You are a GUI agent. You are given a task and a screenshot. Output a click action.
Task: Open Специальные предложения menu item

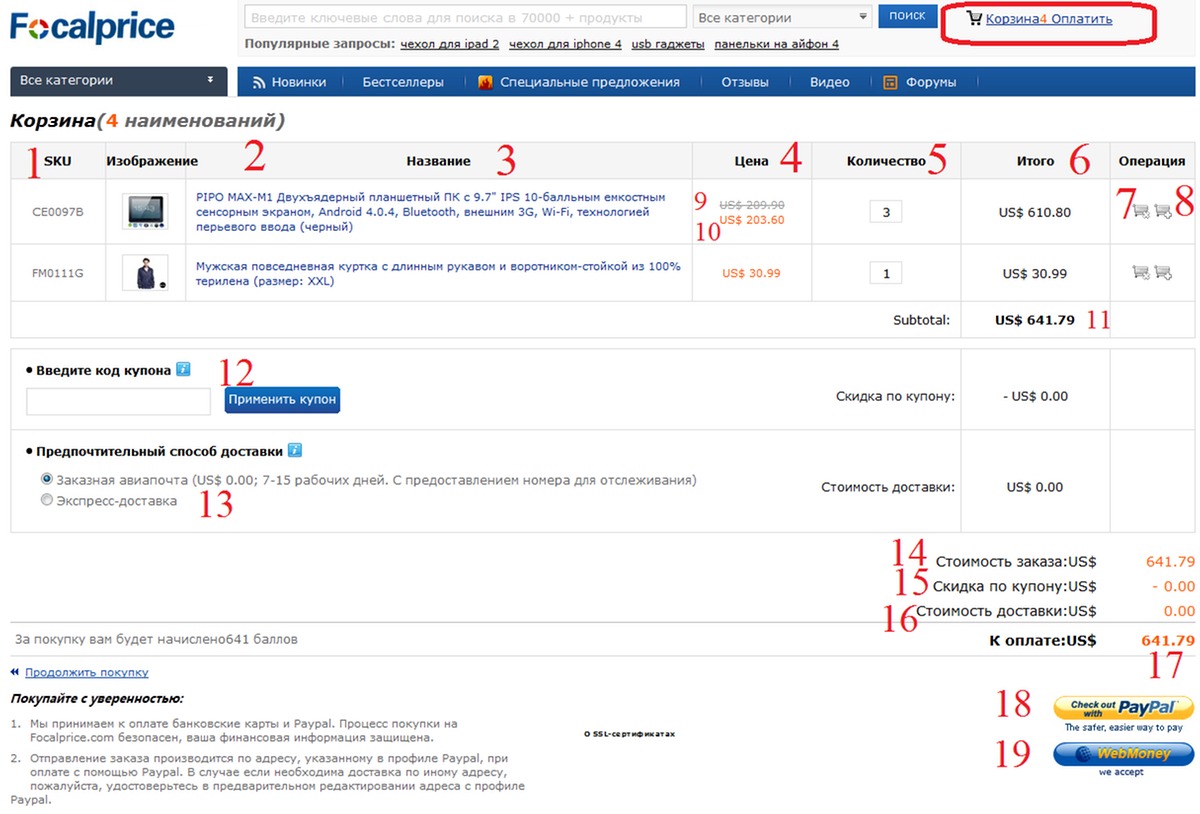pos(580,82)
